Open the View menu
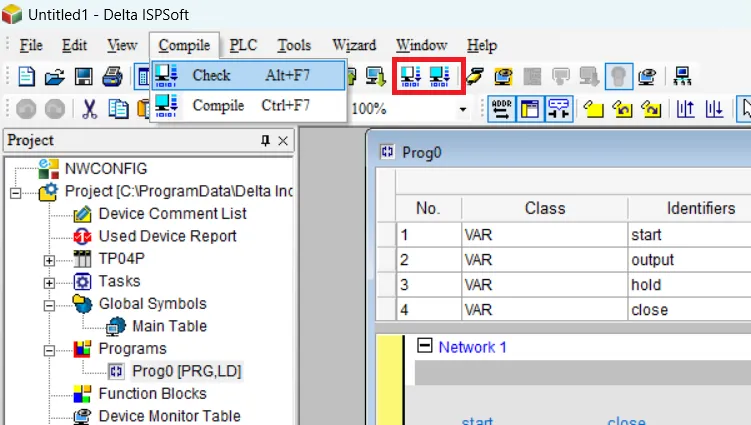 point(122,46)
